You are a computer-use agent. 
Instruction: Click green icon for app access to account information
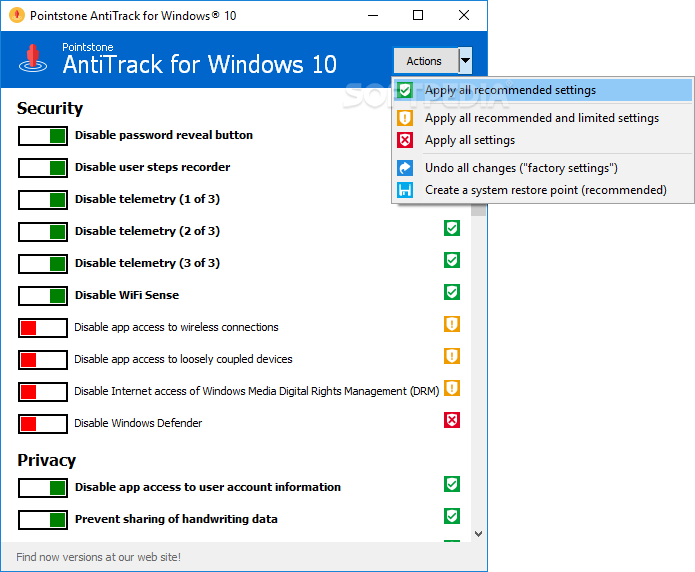click(x=452, y=484)
